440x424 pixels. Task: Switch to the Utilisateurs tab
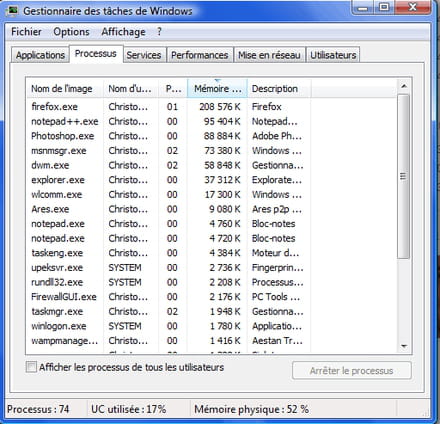click(x=333, y=55)
